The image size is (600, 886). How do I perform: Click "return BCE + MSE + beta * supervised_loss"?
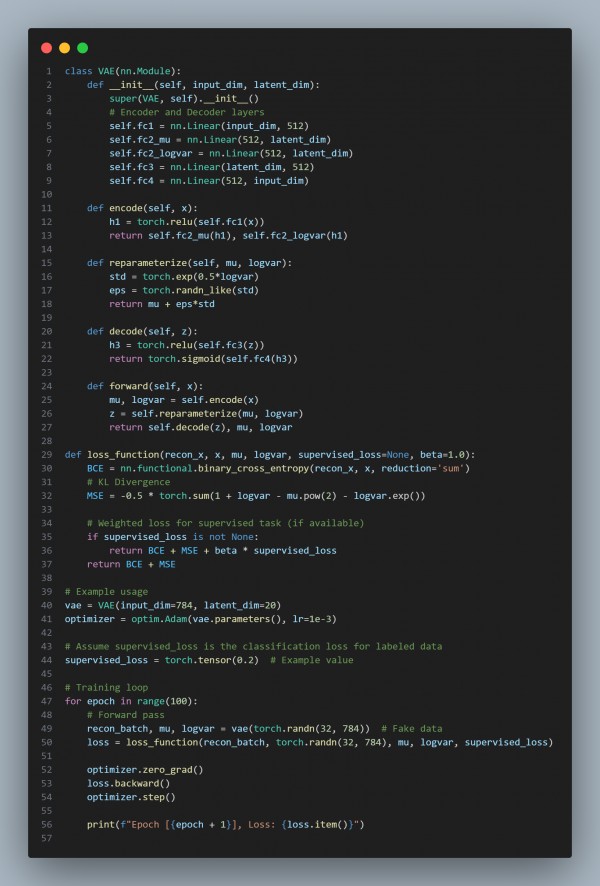click(x=223, y=550)
